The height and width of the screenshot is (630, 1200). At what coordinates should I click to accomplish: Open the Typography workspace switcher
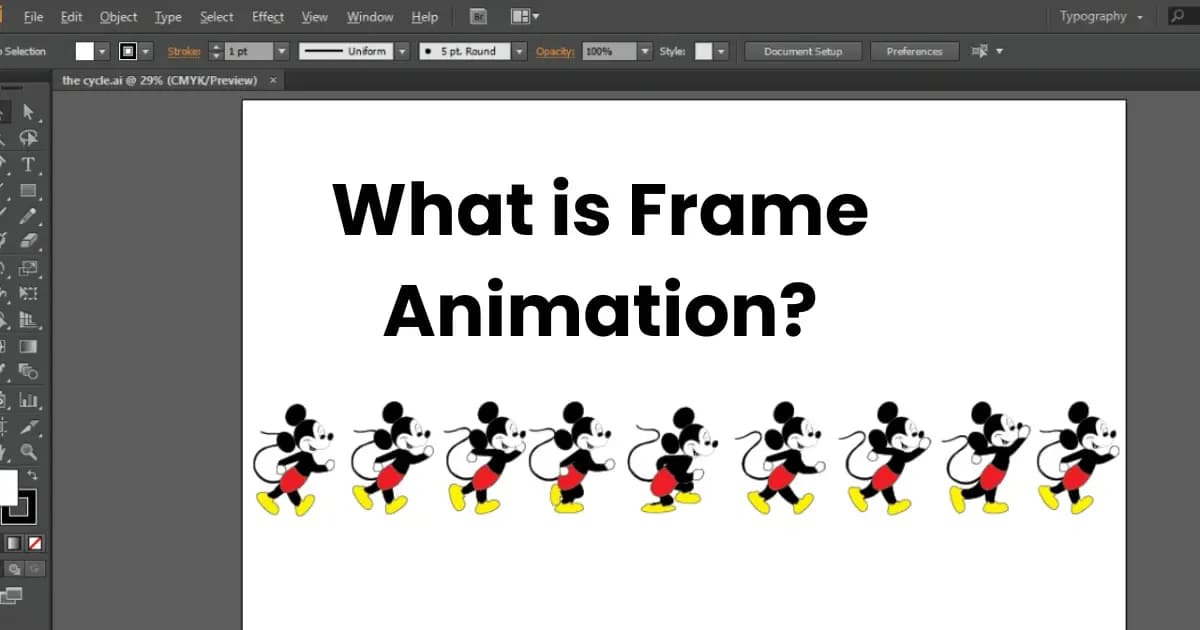1101,17
